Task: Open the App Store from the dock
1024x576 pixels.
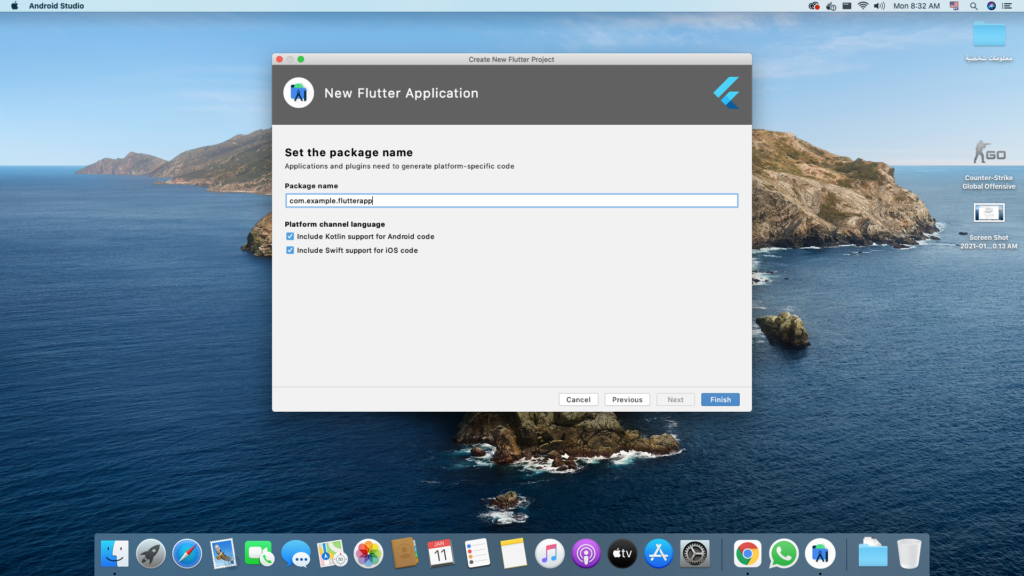Action: (658, 554)
